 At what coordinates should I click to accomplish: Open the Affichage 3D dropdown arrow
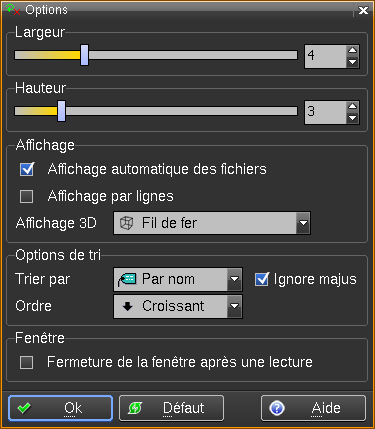(303, 223)
